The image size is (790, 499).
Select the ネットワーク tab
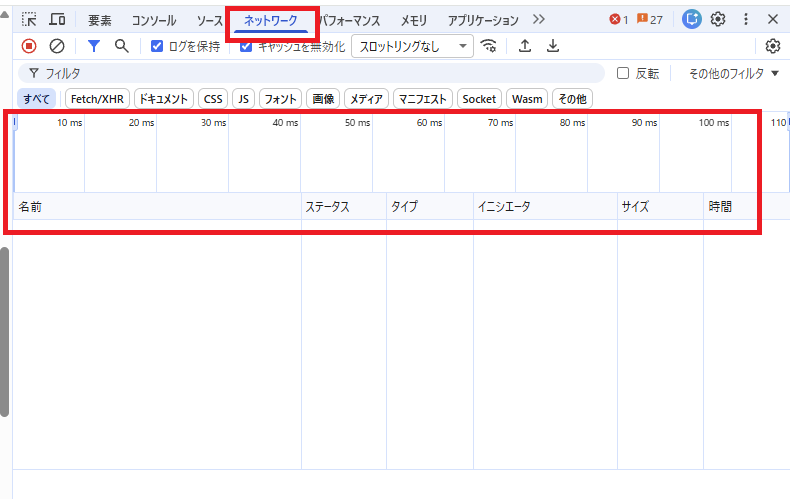coord(271,20)
